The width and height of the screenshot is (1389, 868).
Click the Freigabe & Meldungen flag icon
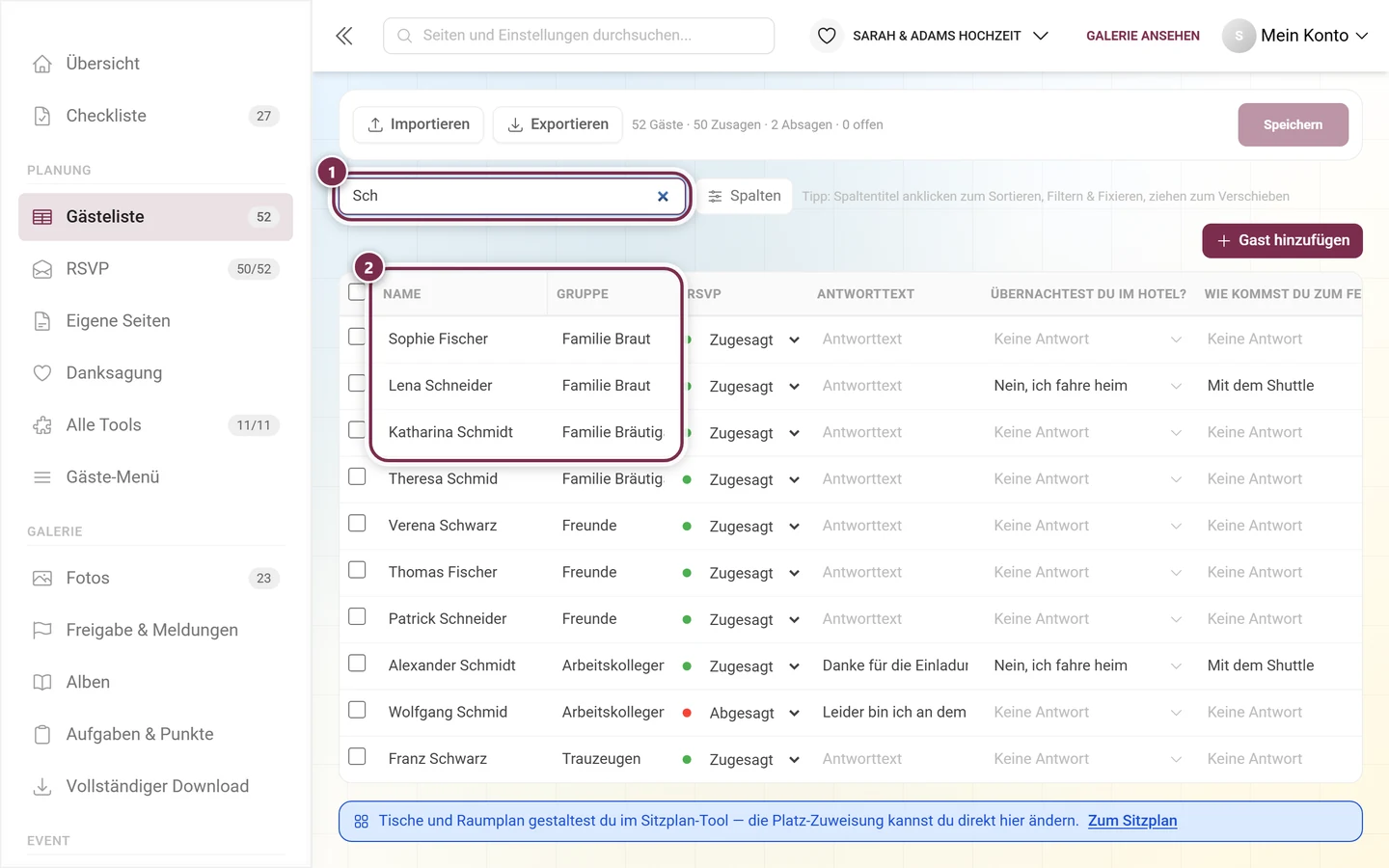point(42,631)
